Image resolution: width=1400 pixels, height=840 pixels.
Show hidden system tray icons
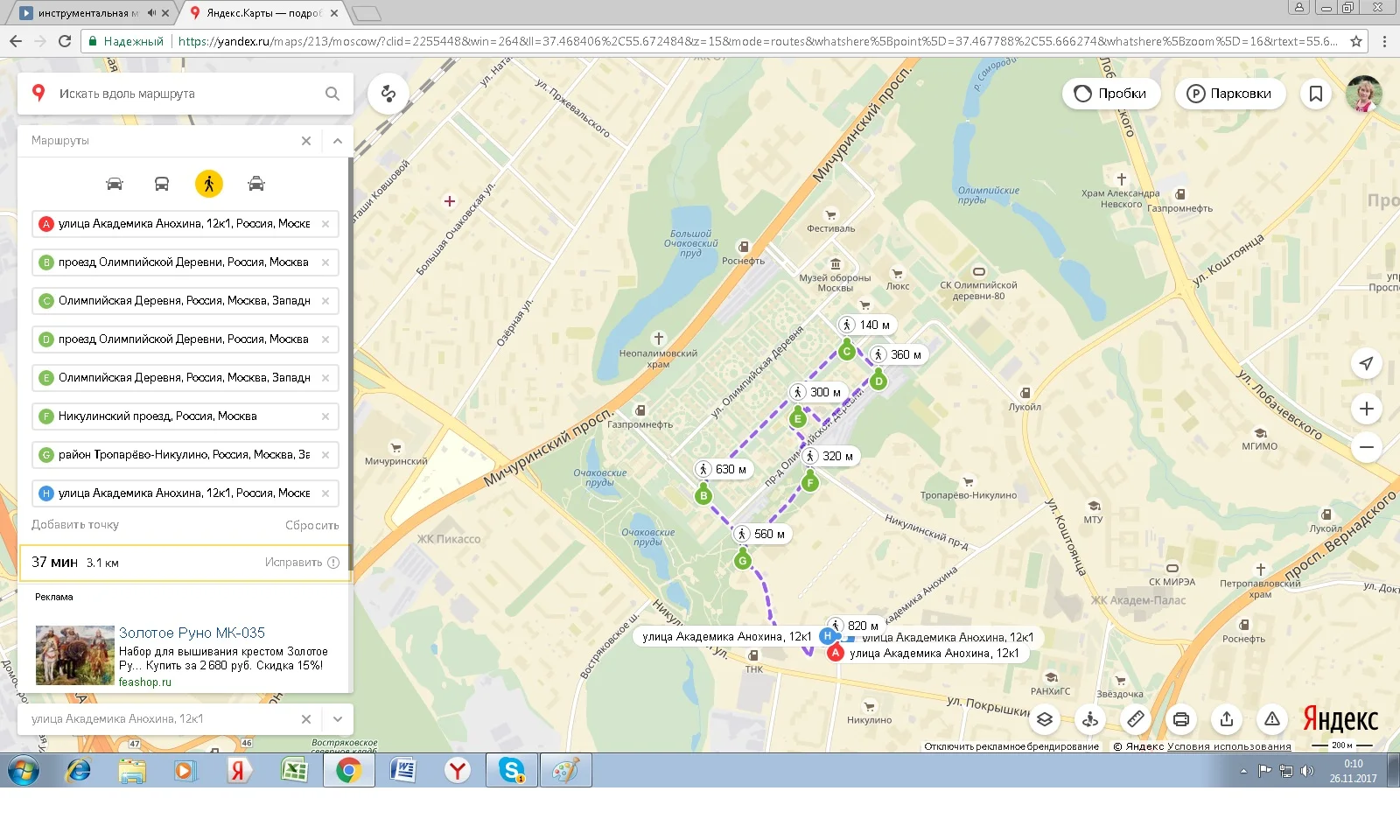1243,771
